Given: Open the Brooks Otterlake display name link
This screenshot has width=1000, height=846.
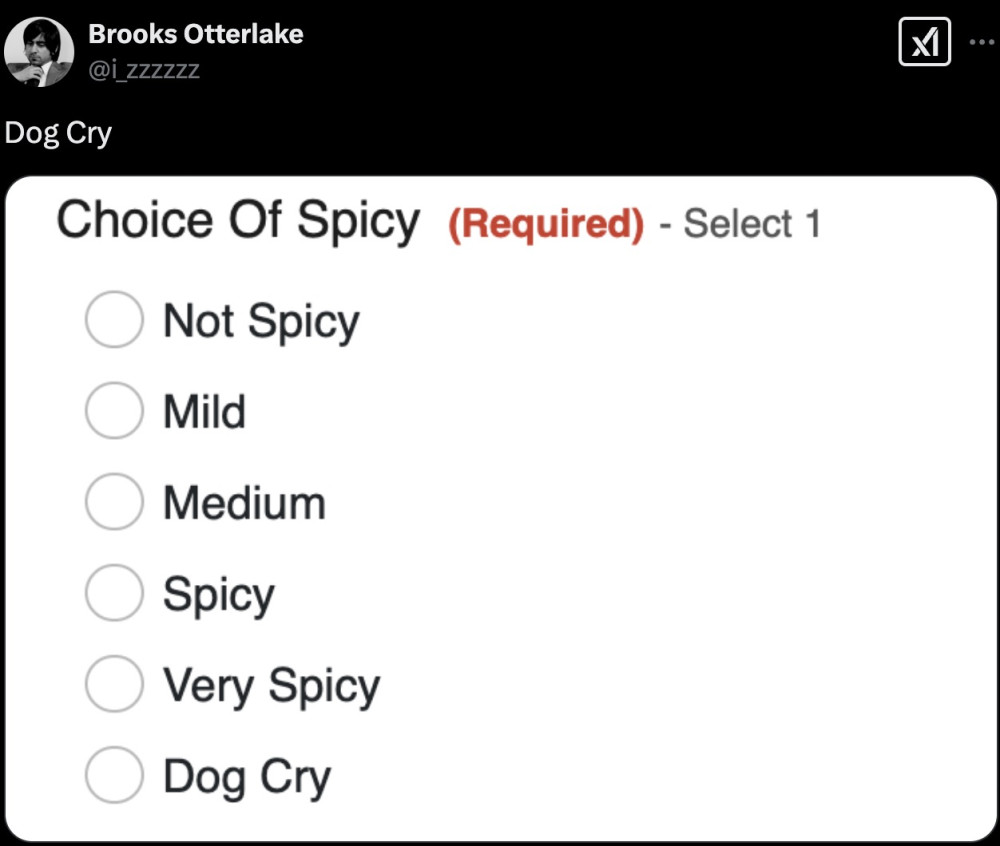Looking at the screenshot, I should pos(196,34).
